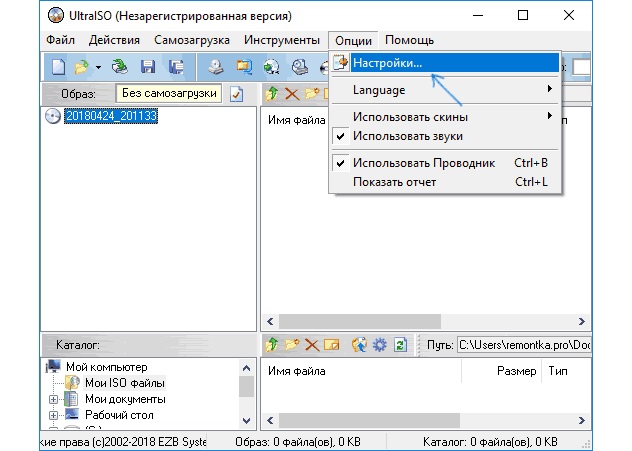
Task: Click the Настройки menu item icon
Action: point(341,63)
